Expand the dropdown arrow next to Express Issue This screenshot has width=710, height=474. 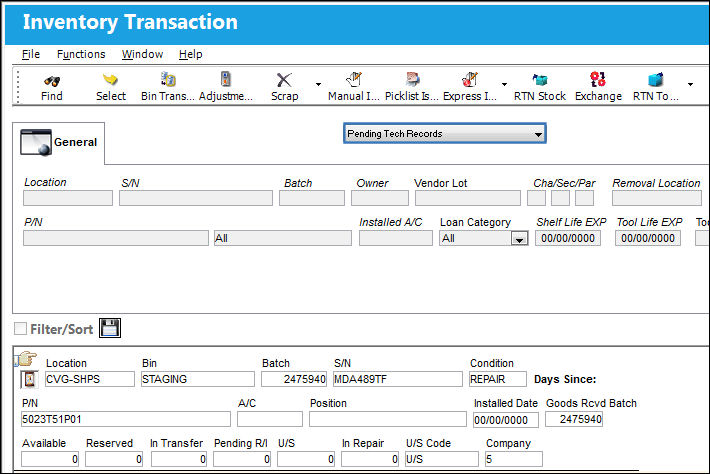click(504, 84)
